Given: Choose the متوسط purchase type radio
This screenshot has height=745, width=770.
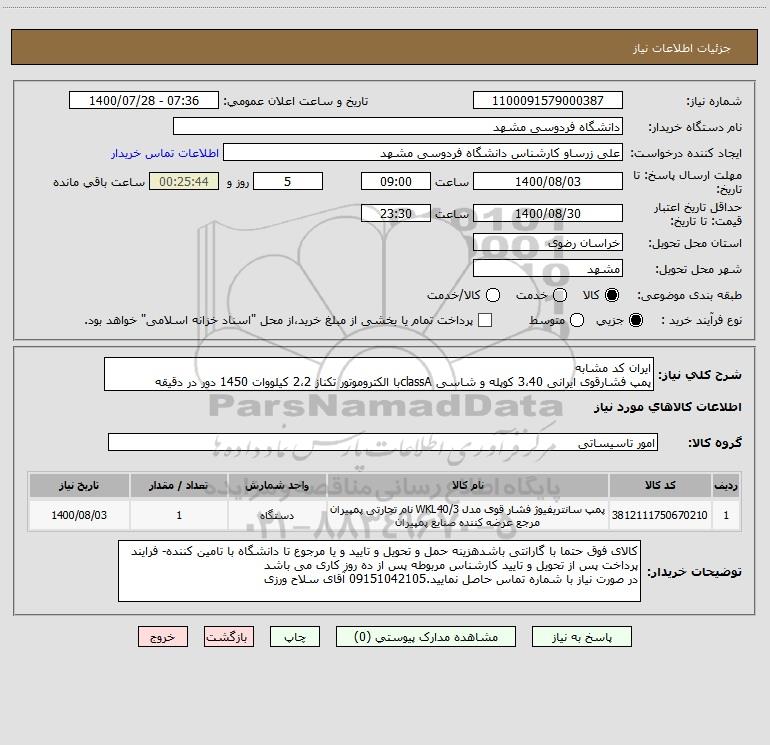Looking at the screenshot, I should (577, 320).
